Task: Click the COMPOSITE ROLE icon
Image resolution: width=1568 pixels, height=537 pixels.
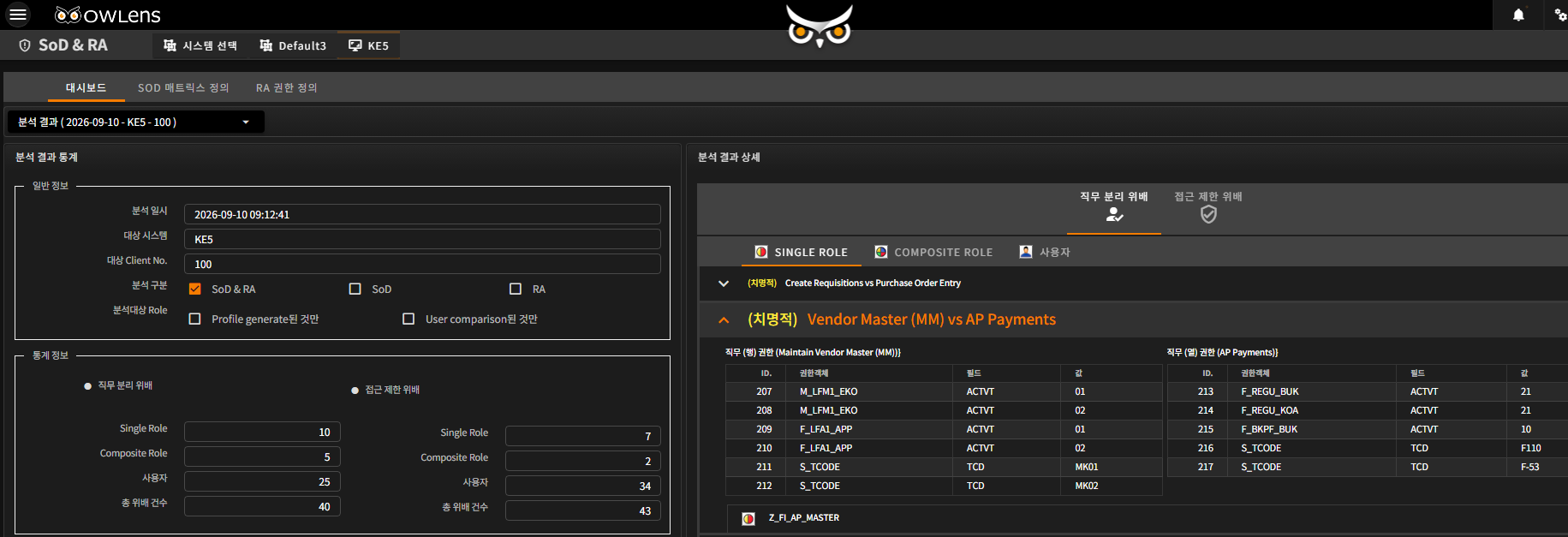Action: [x=880, y=252]
